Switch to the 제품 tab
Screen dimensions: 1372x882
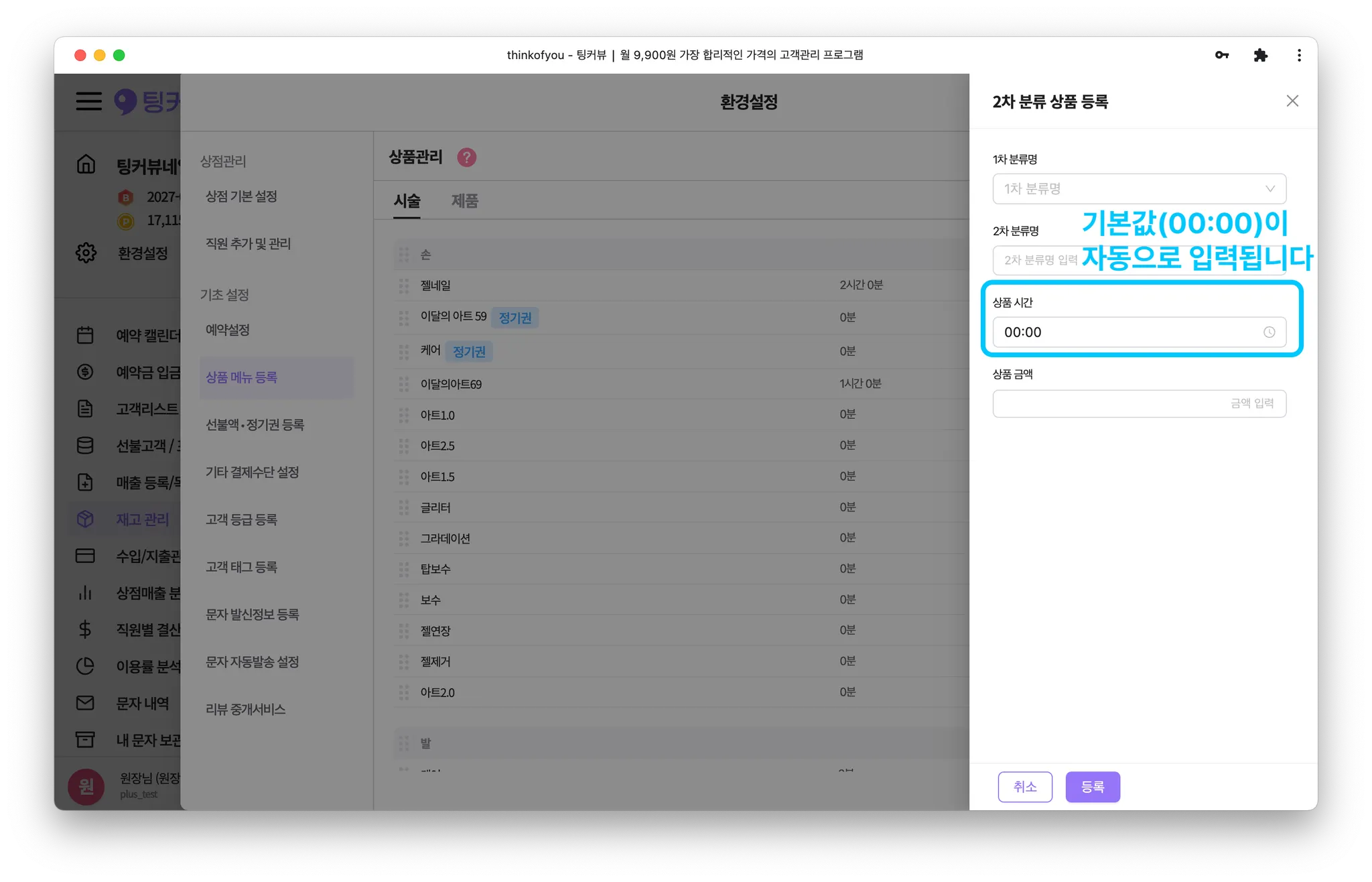464,201
